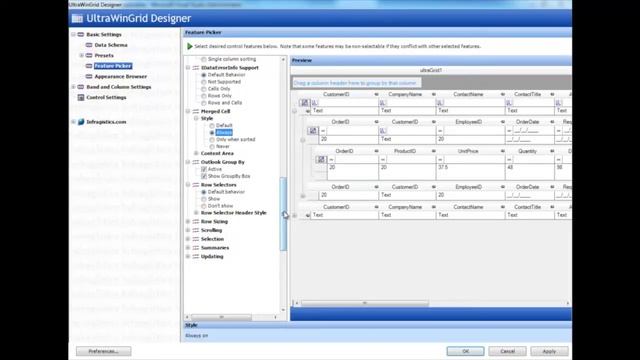Select the Rows and Cells option

click(x=204, y=103)
